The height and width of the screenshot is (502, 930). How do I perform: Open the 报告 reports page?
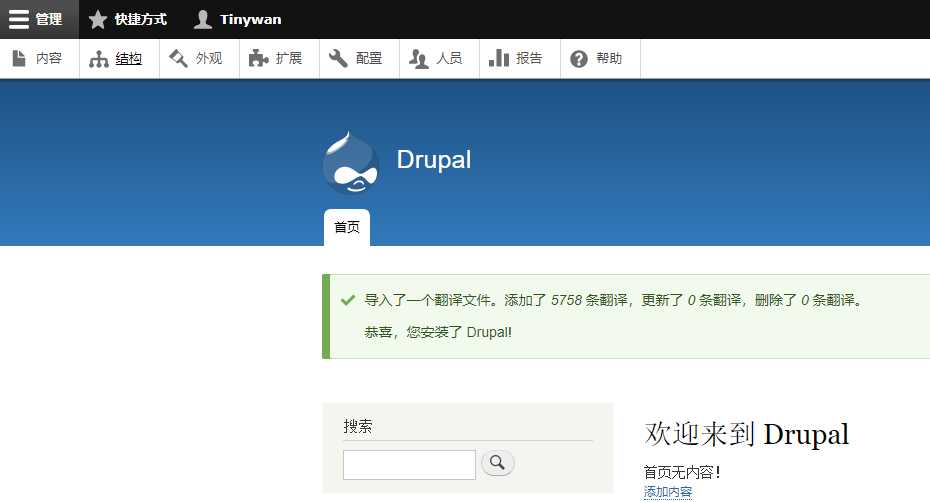coord(520,58)
